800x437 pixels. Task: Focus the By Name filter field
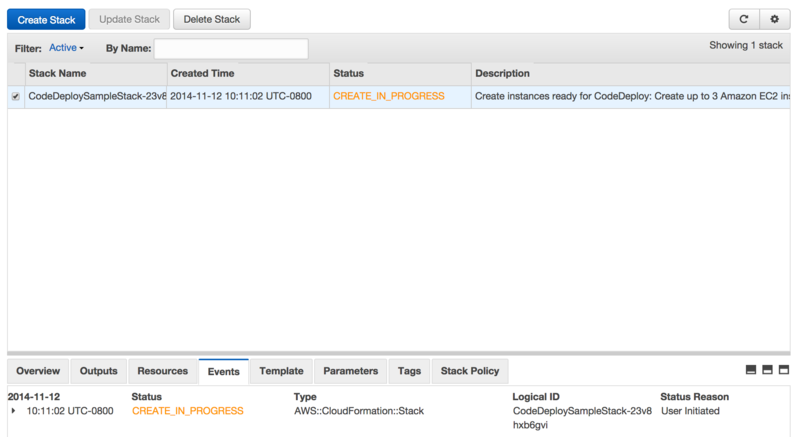(231, 48)
